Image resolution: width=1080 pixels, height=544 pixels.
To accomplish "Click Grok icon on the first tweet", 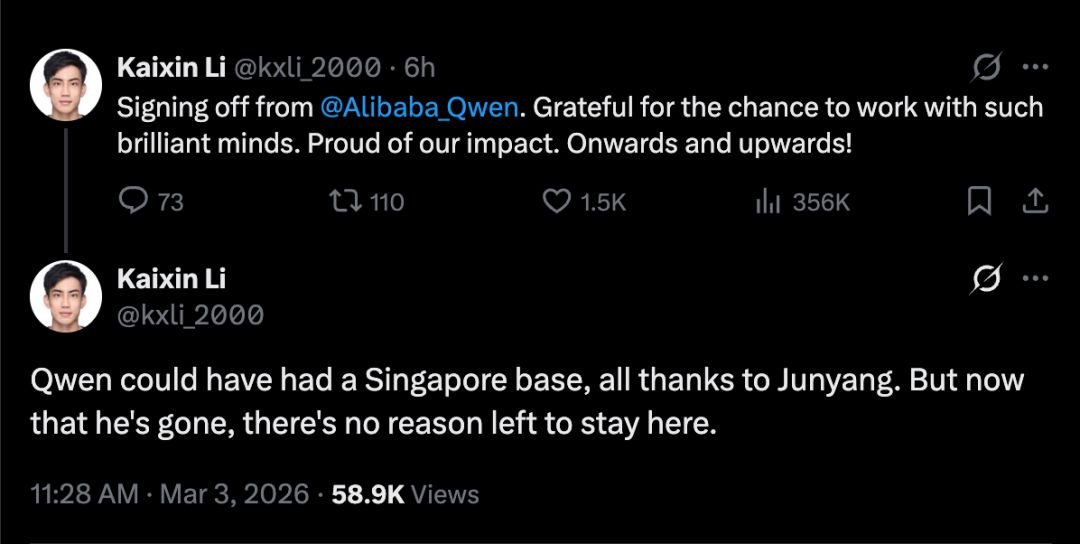I will 987,68.
